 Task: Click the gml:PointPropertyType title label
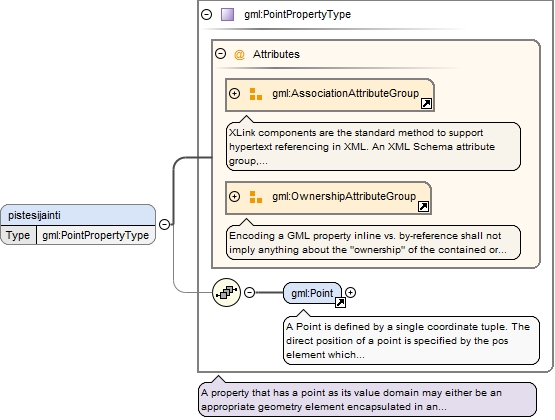[297, 15]
